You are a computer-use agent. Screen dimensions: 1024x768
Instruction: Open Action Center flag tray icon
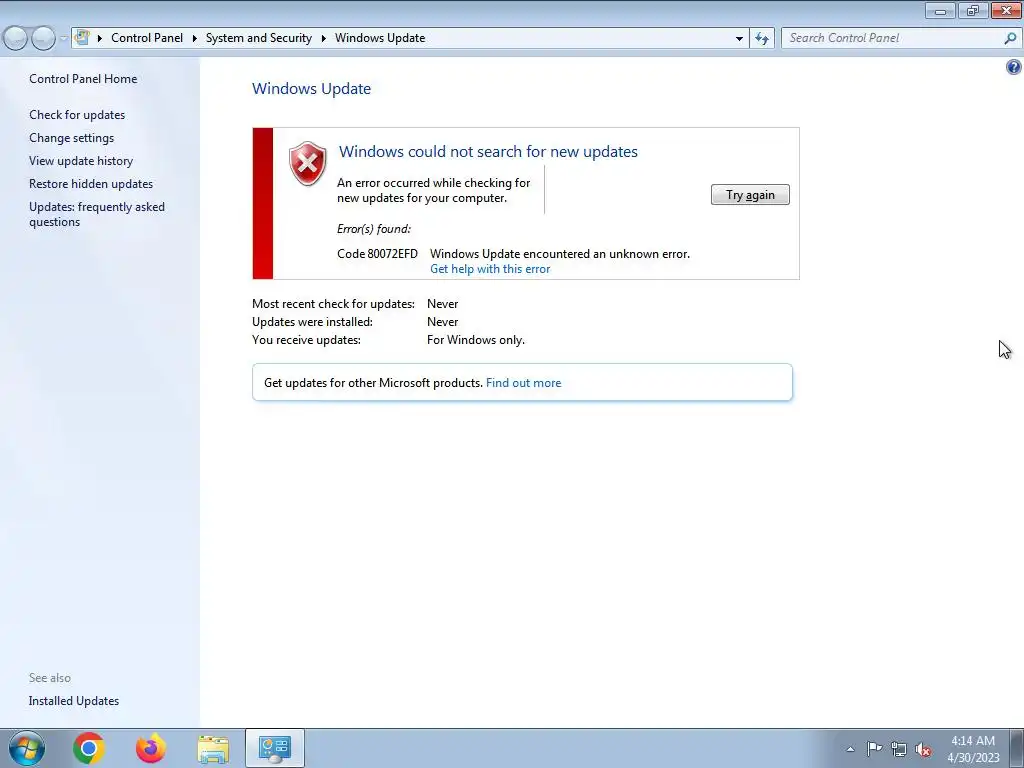(874, 749)
